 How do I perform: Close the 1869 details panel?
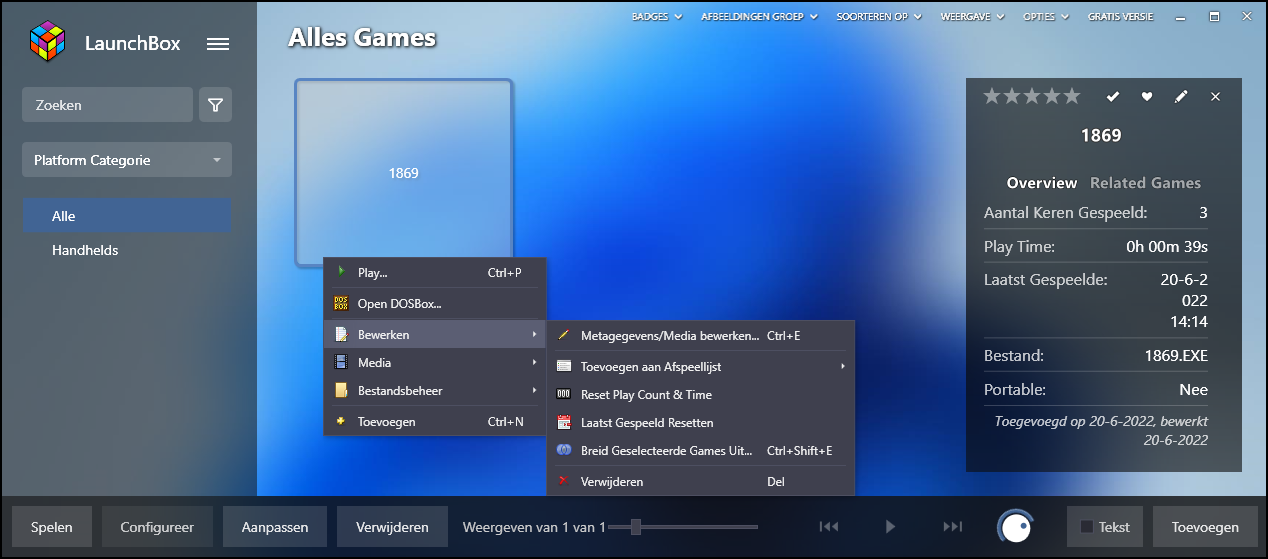(x=1215, y=96)
